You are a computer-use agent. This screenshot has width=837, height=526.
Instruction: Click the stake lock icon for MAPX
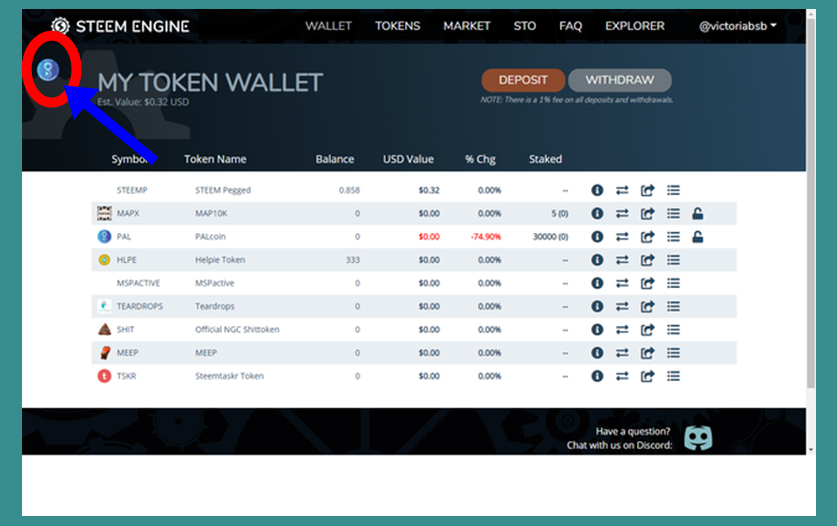(698, 214)
